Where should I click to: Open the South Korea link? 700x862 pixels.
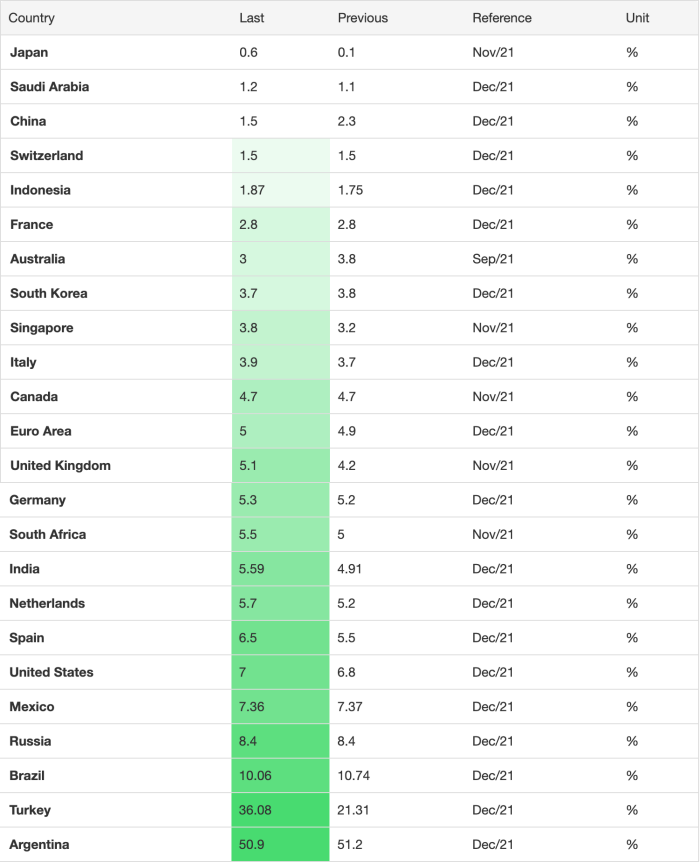click(49, 293)
